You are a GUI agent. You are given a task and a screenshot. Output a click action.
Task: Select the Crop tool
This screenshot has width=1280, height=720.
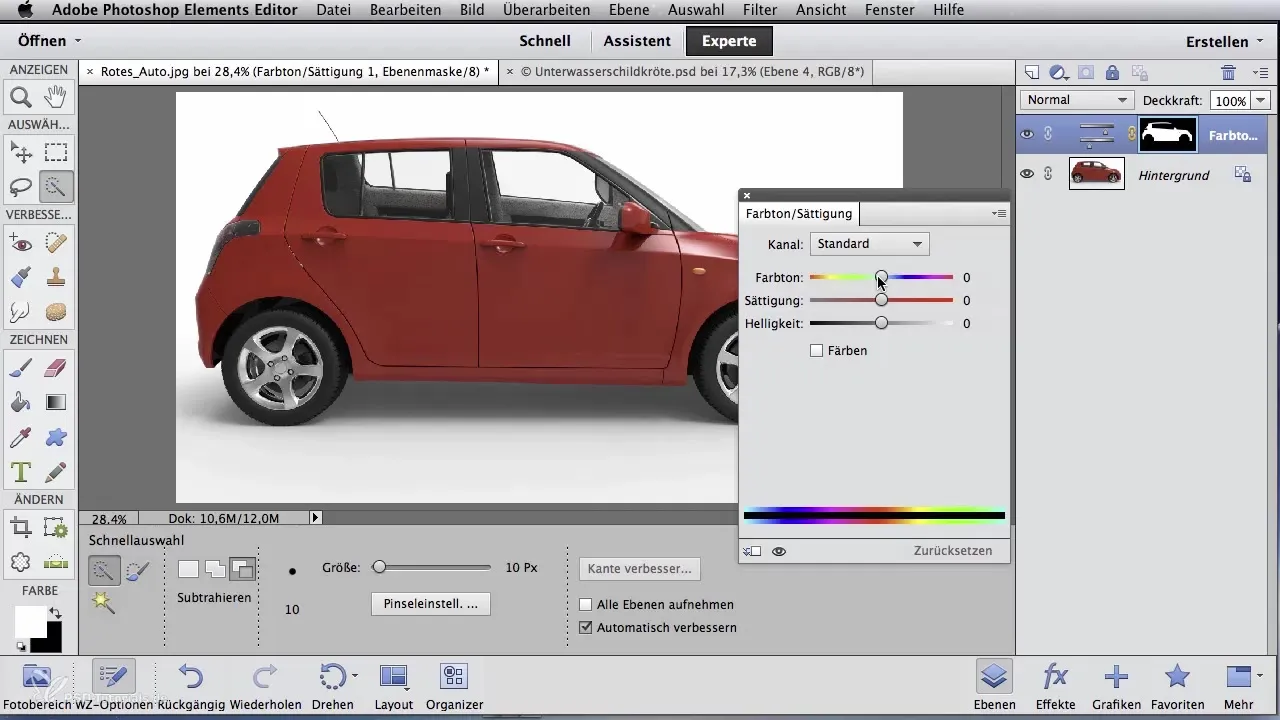point(20,527)
